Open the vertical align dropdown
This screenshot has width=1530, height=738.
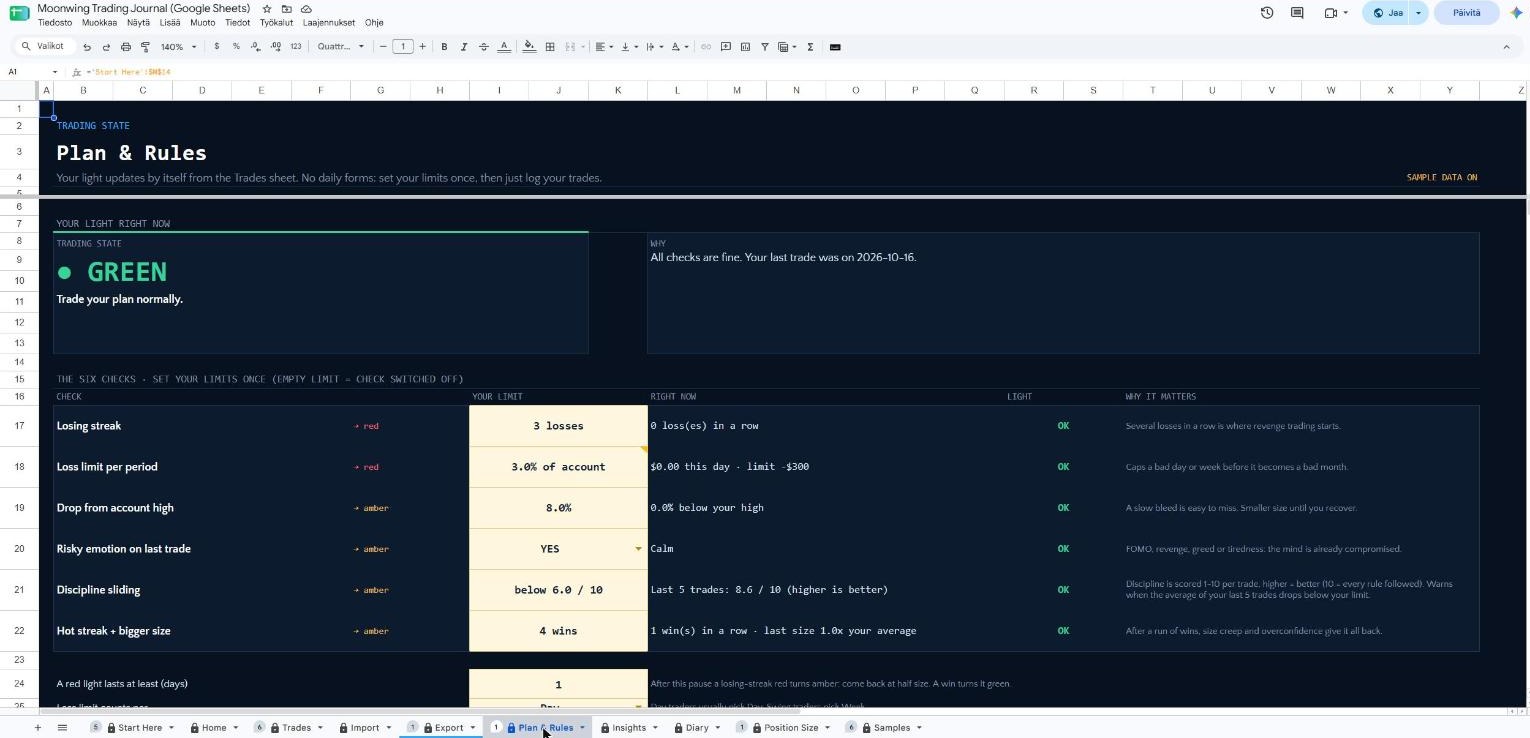(629, 47)
